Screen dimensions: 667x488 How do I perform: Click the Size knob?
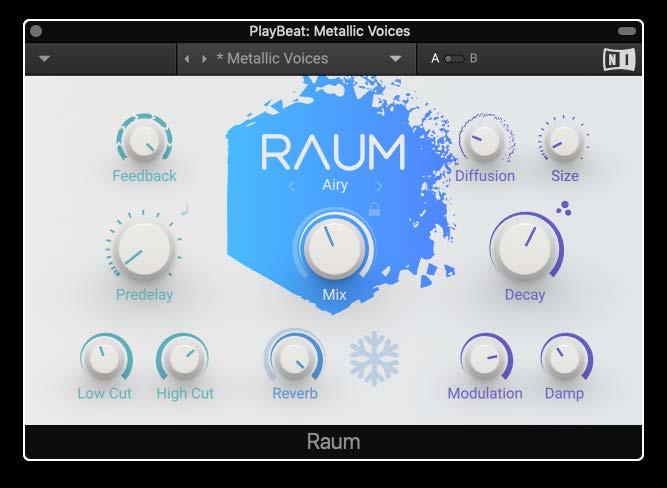pos(564,142)
